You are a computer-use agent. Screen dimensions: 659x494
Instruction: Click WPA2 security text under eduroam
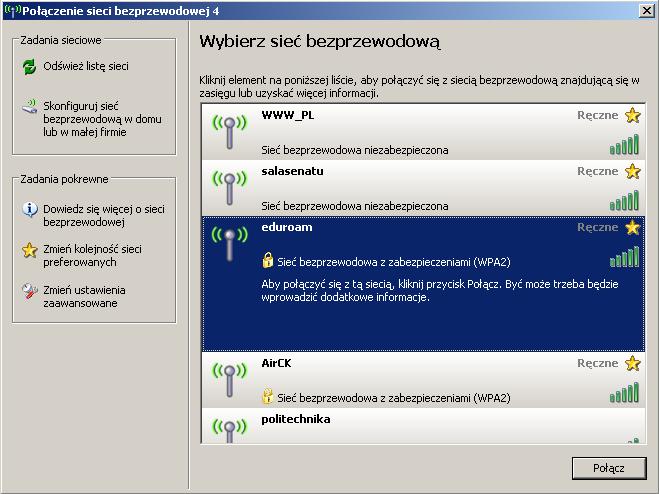(394, 262)
